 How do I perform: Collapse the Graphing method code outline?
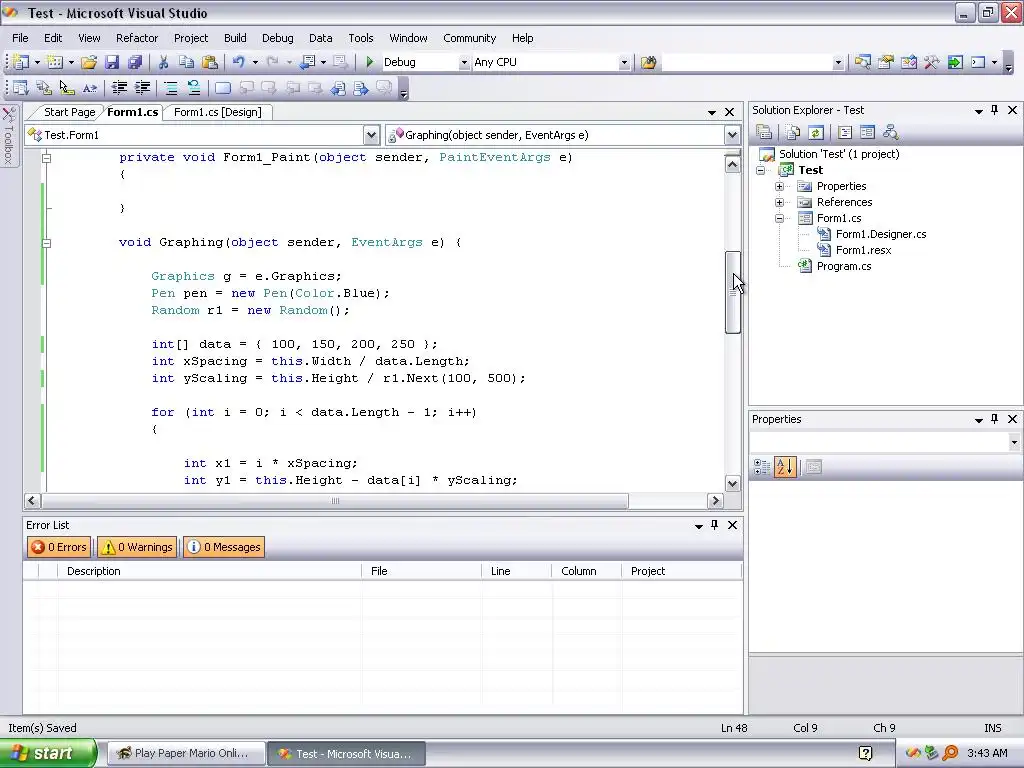click(46, 243)
